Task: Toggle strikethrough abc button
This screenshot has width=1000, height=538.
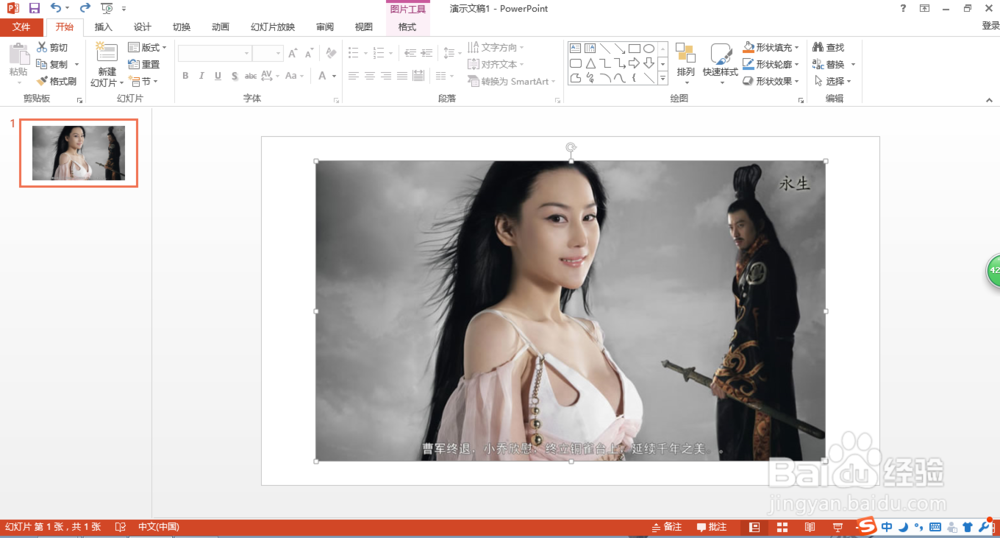Action: [x=251, y=76]
